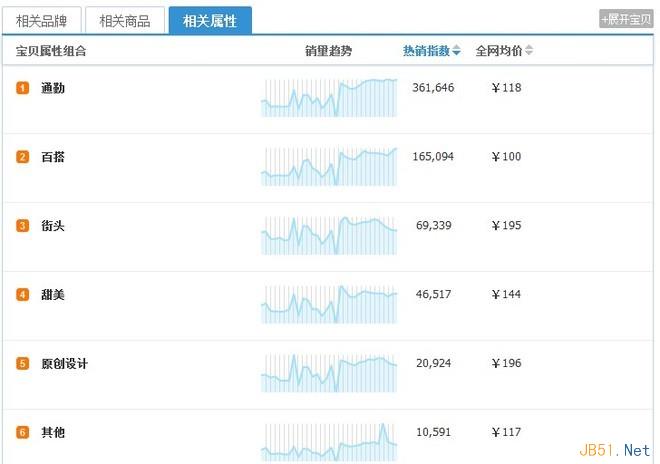
Task: Click the orange rank 6 badge
Action: [x=23, y=433]
